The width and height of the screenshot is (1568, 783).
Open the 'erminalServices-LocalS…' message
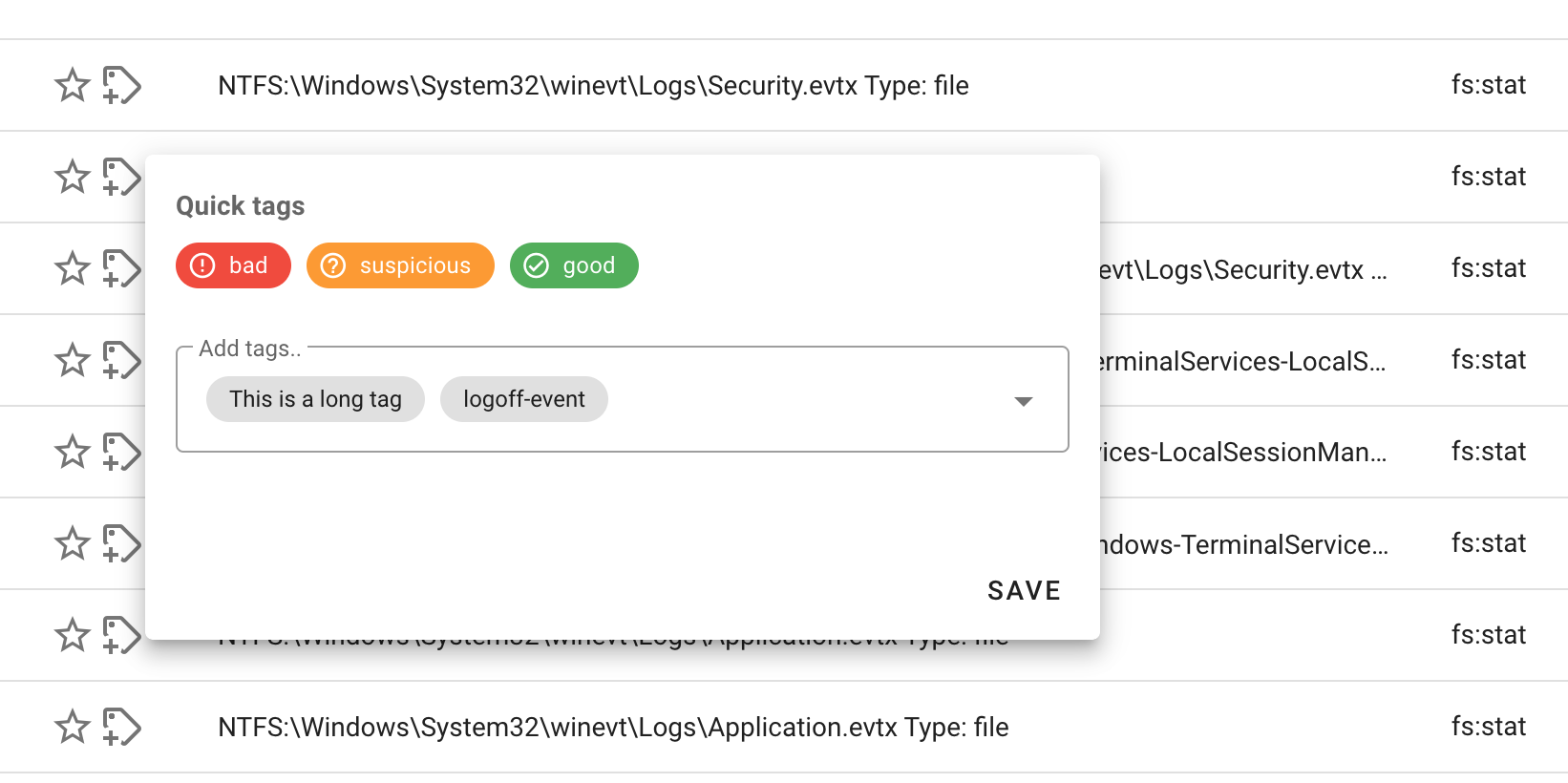[1243, 361]
